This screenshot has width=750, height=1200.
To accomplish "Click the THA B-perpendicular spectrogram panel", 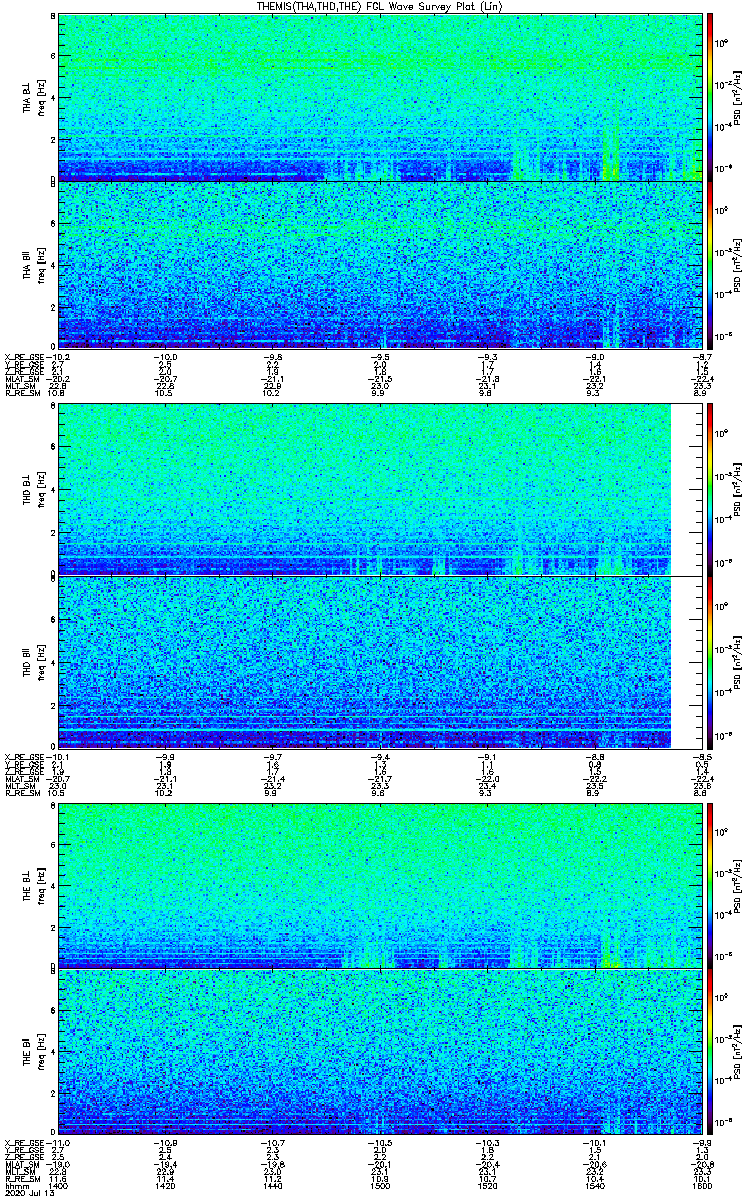I will click(x=382, y=97).
